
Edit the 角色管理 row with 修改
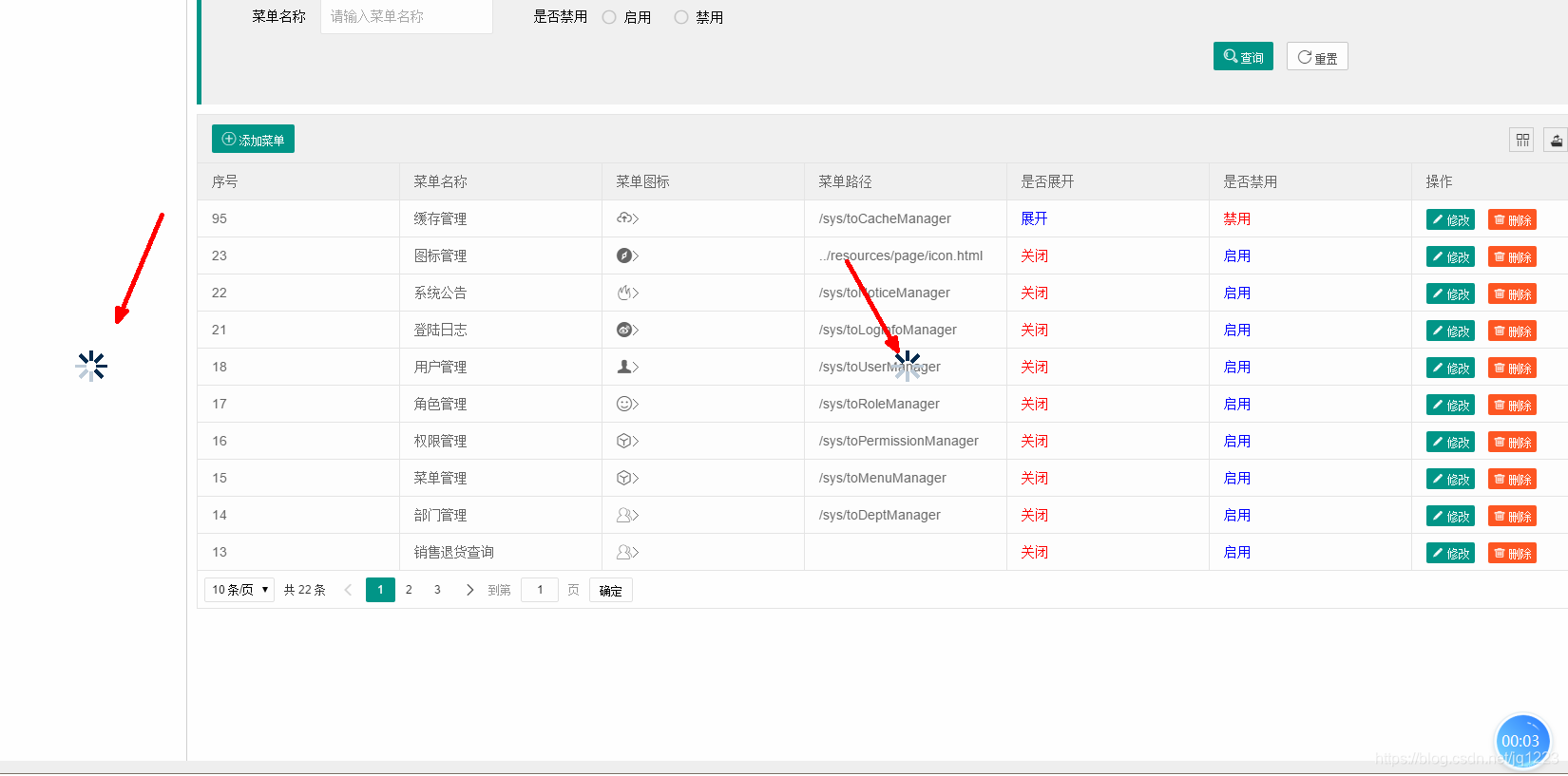point(1450,405)
